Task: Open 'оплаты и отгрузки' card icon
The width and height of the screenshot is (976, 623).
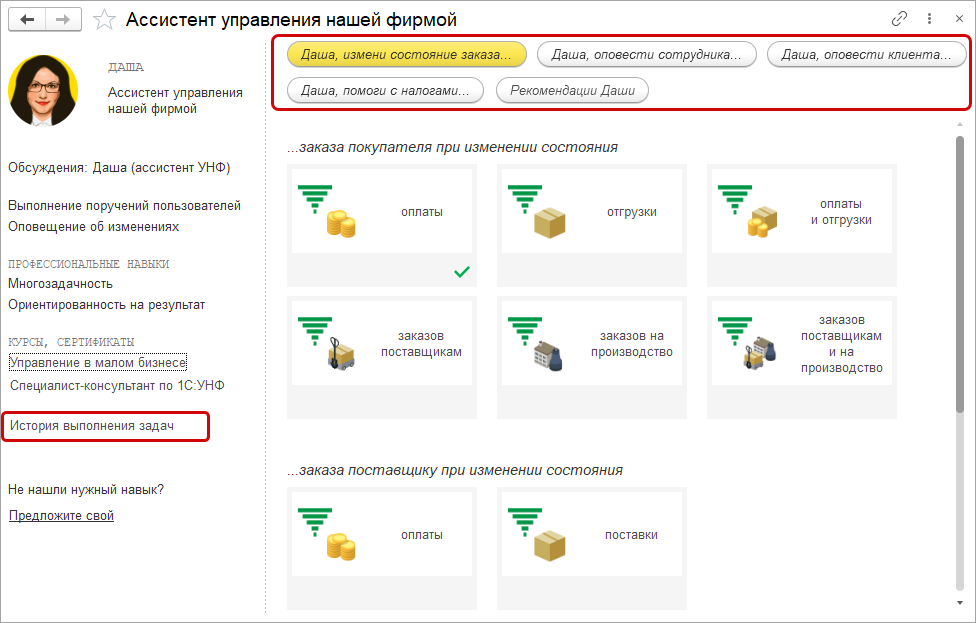Action: pyautogui.click(x=748, y=211)
